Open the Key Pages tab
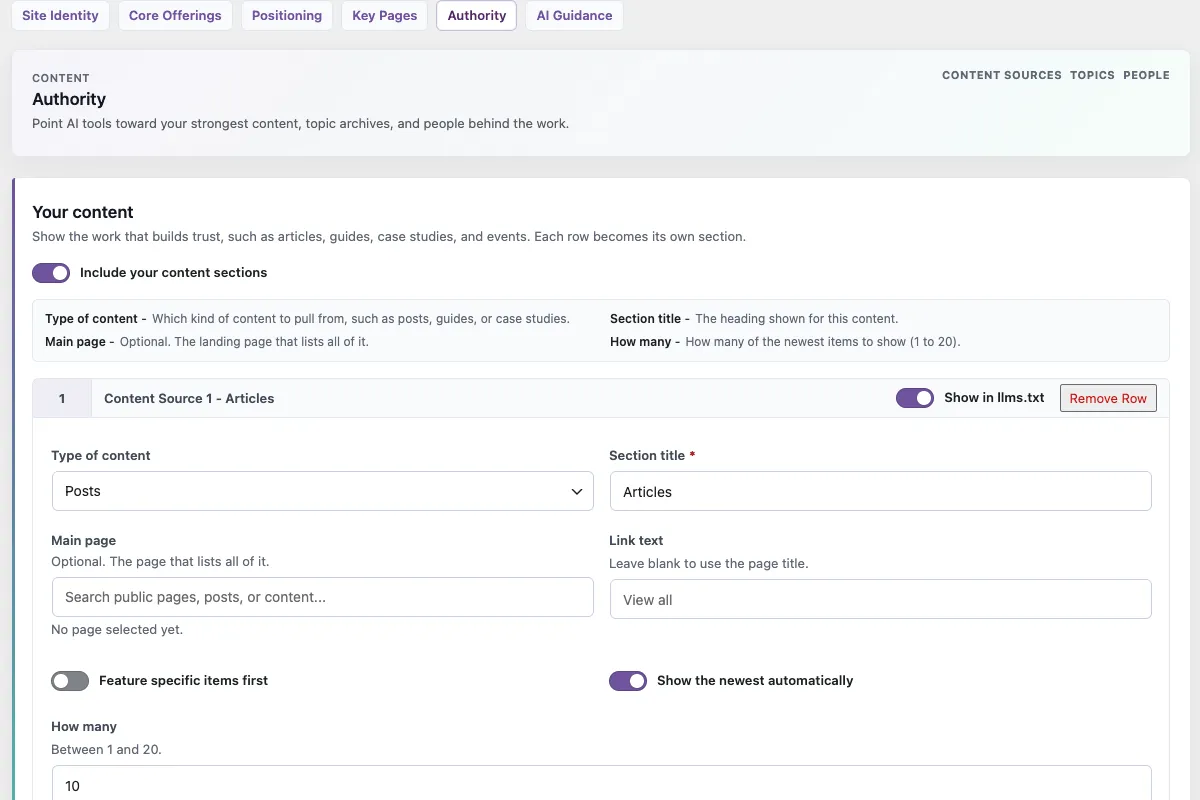Image resolution: width=1200 pixels, height=800 pixels. click(384, 15)
